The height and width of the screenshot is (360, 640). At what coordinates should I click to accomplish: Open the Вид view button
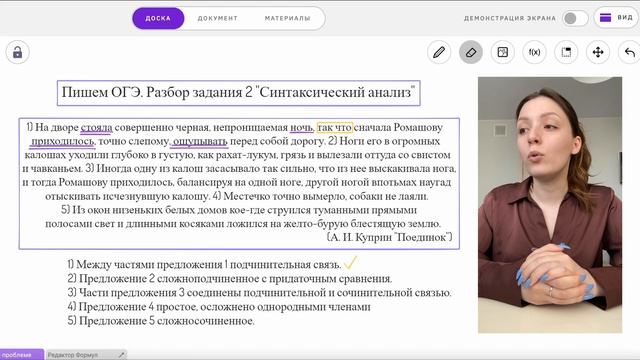617,18
